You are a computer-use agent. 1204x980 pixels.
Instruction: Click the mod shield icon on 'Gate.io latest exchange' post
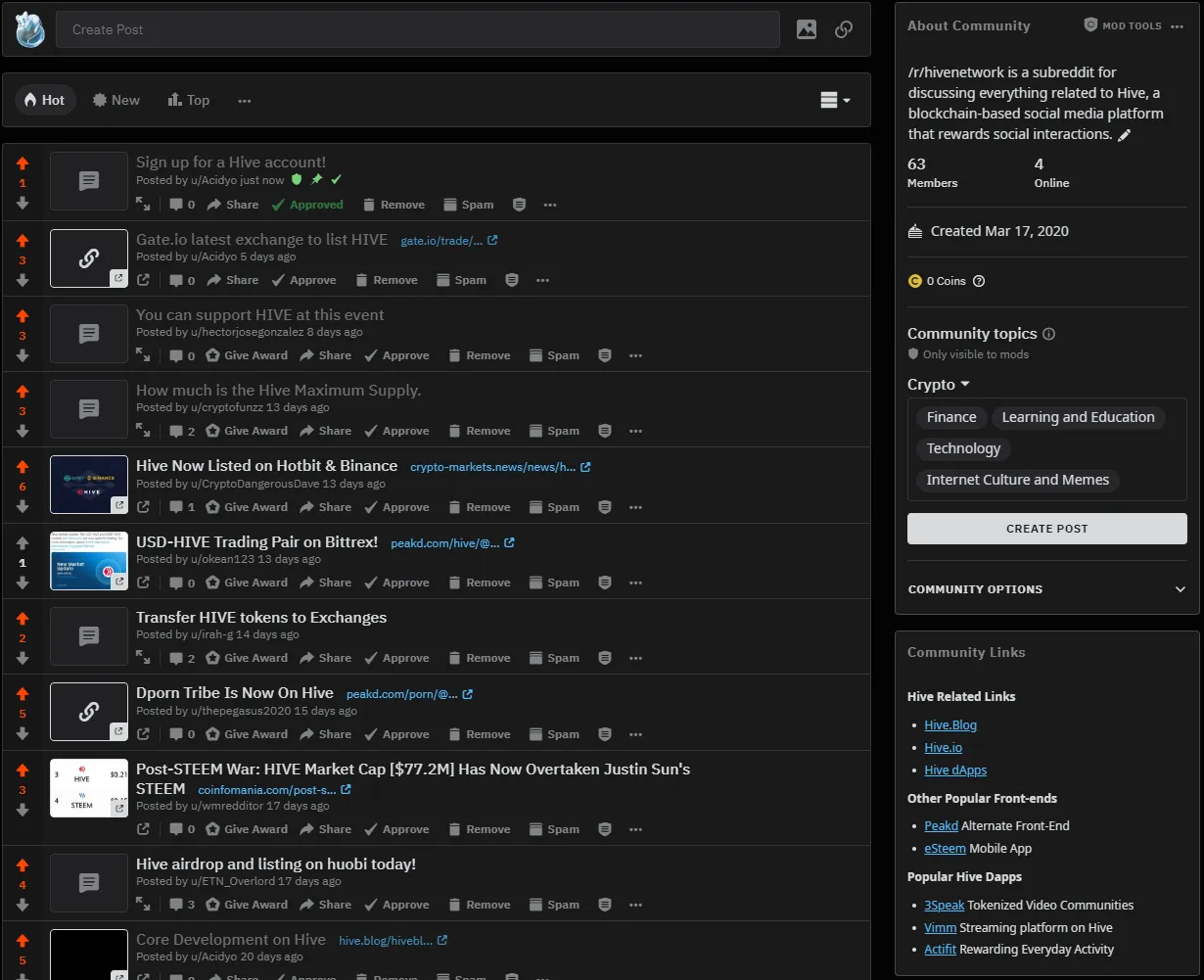click(x=512, y=280)
